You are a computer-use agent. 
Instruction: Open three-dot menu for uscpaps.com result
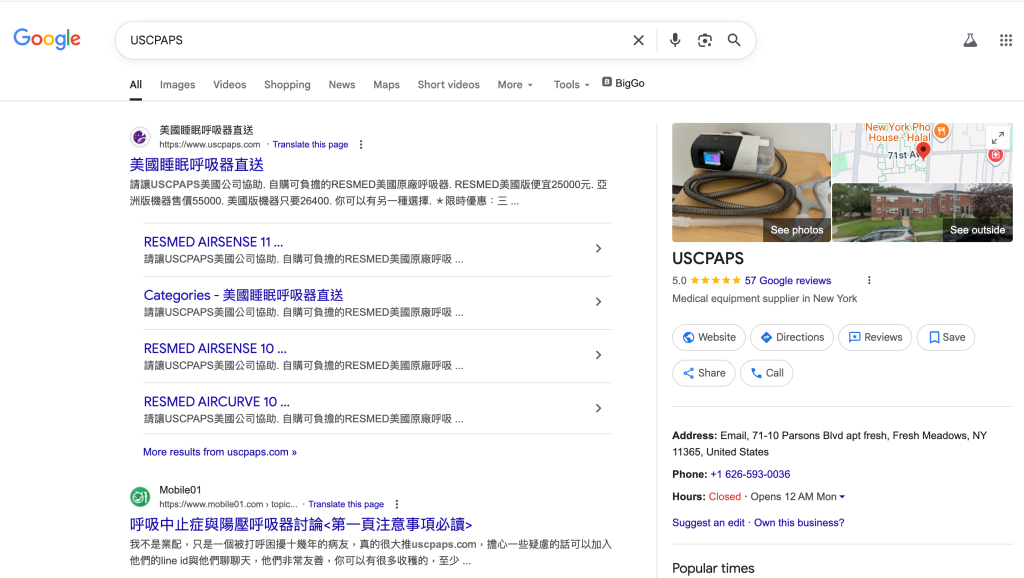click(361, 145)
